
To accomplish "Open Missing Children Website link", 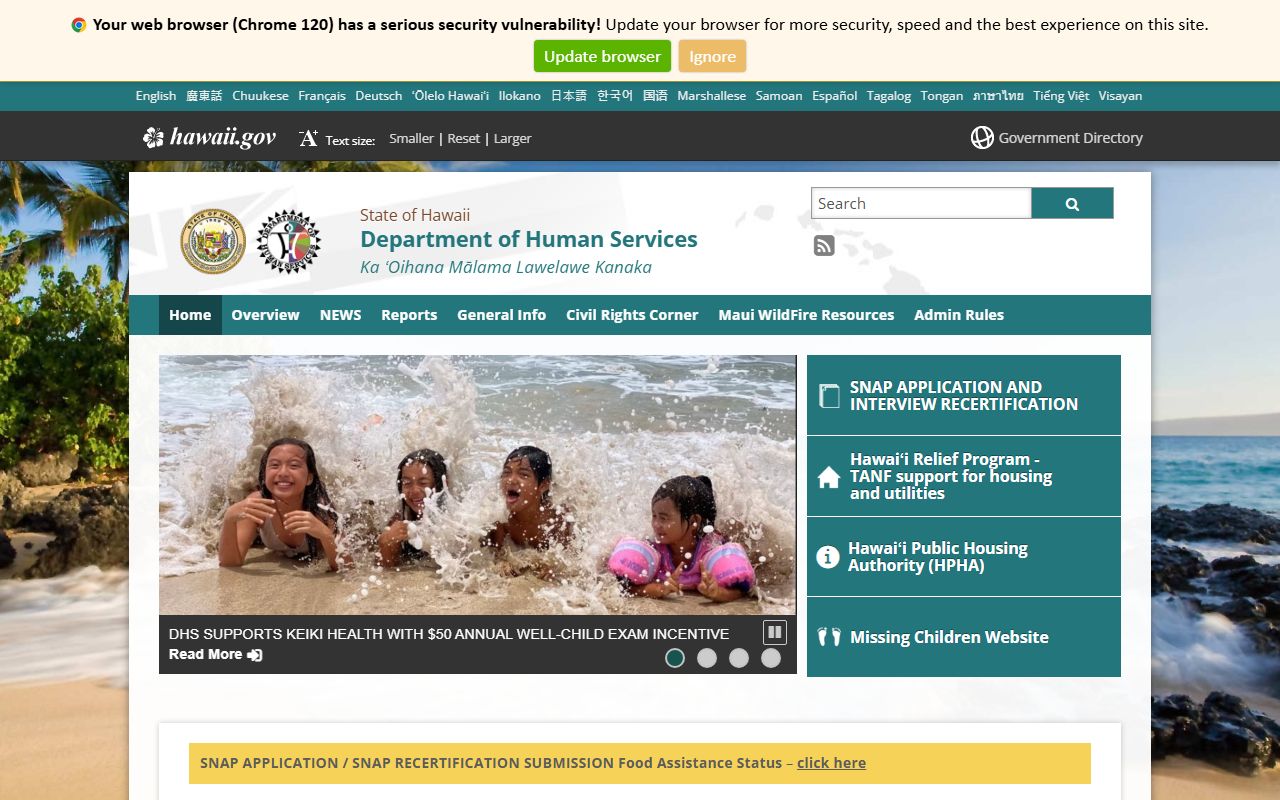I will coord(964,637).
